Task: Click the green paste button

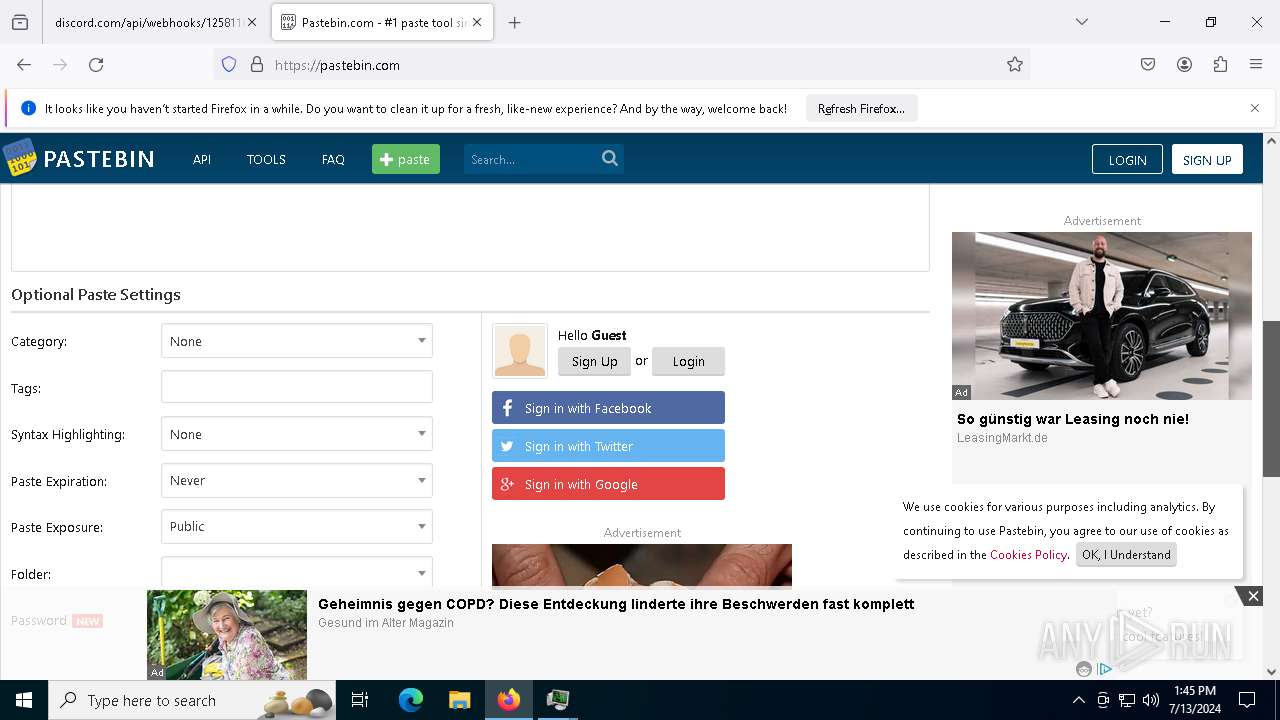Action: 406,159
